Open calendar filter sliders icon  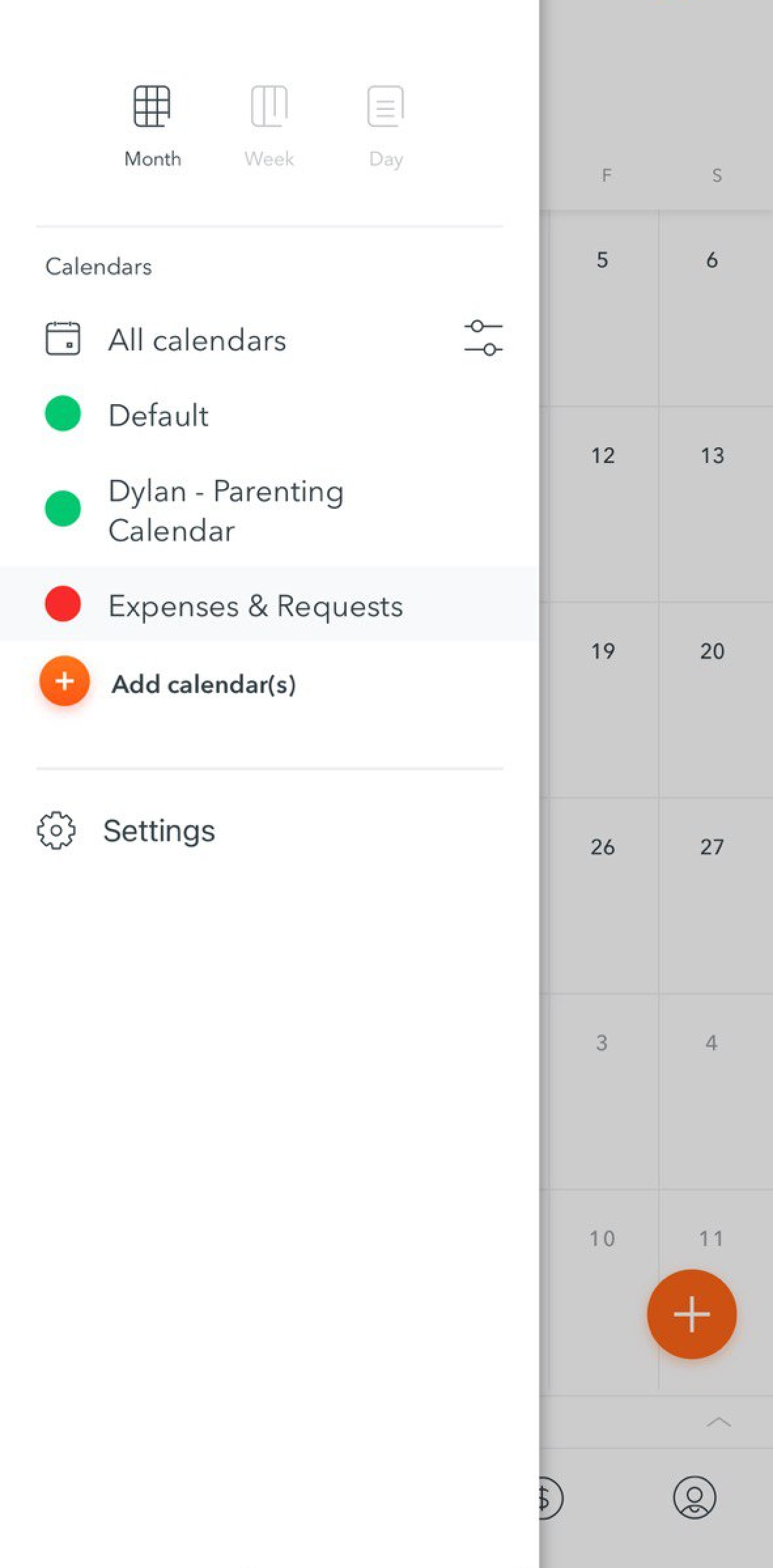(x=483, y=338)
